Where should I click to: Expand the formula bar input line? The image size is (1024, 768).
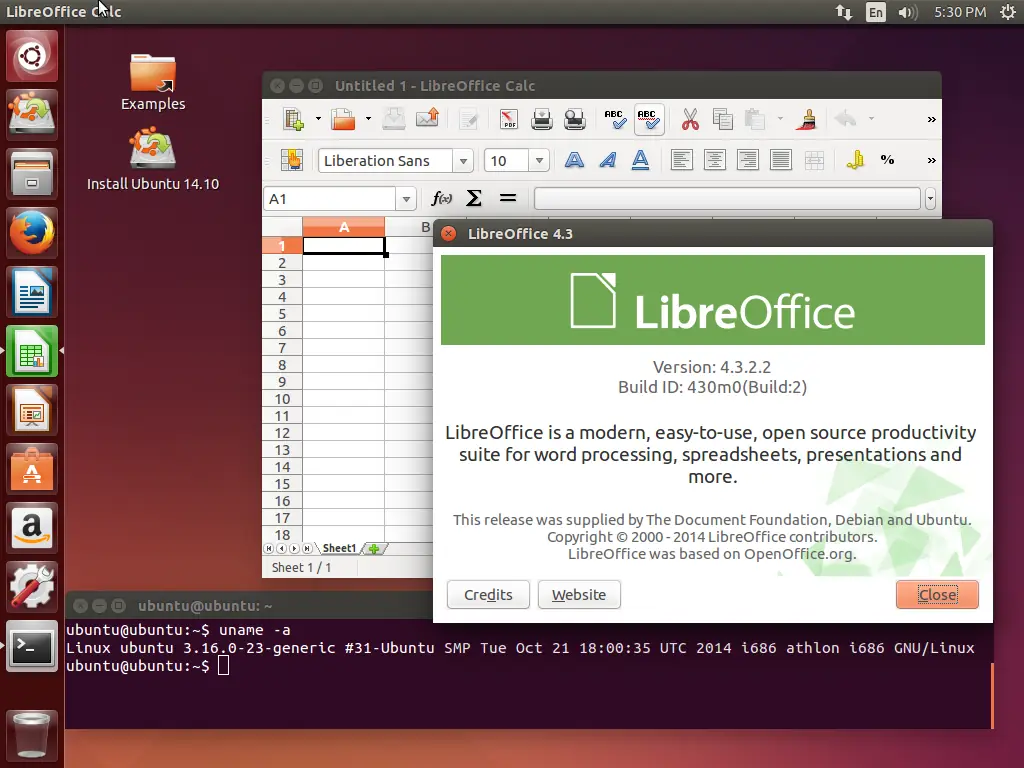(x=930, y=199)
